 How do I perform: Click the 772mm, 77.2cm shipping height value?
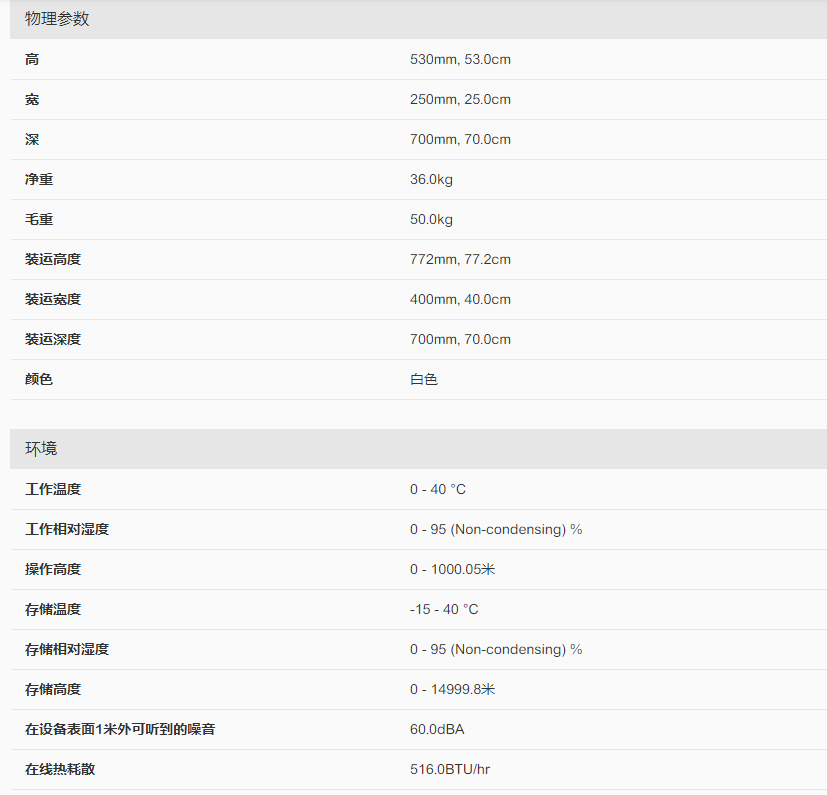pyautogui.click(x=460, y=260)
